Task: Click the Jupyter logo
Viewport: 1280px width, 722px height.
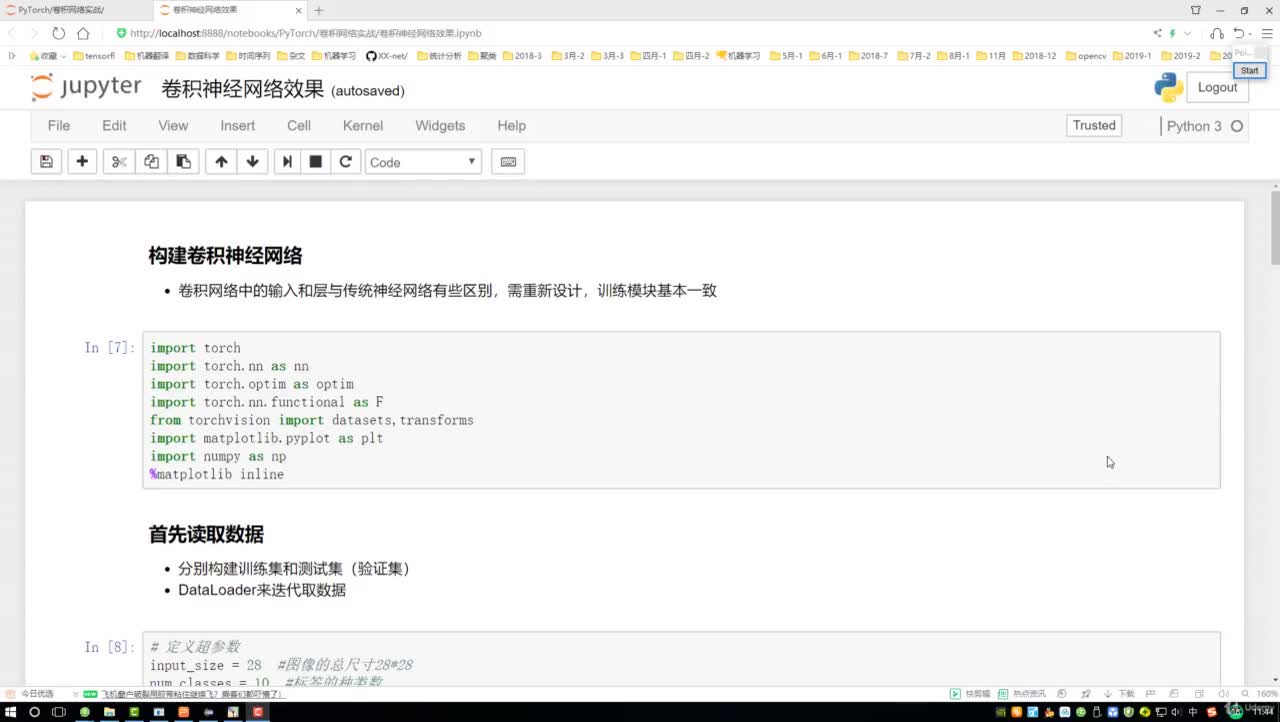Action: click(x=86, y=88)
